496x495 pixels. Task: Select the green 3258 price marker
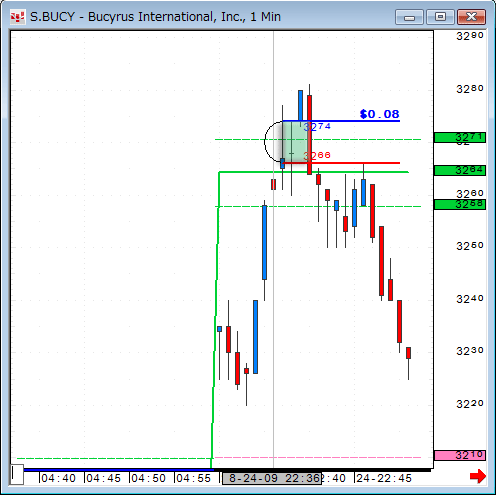[460, 204]
